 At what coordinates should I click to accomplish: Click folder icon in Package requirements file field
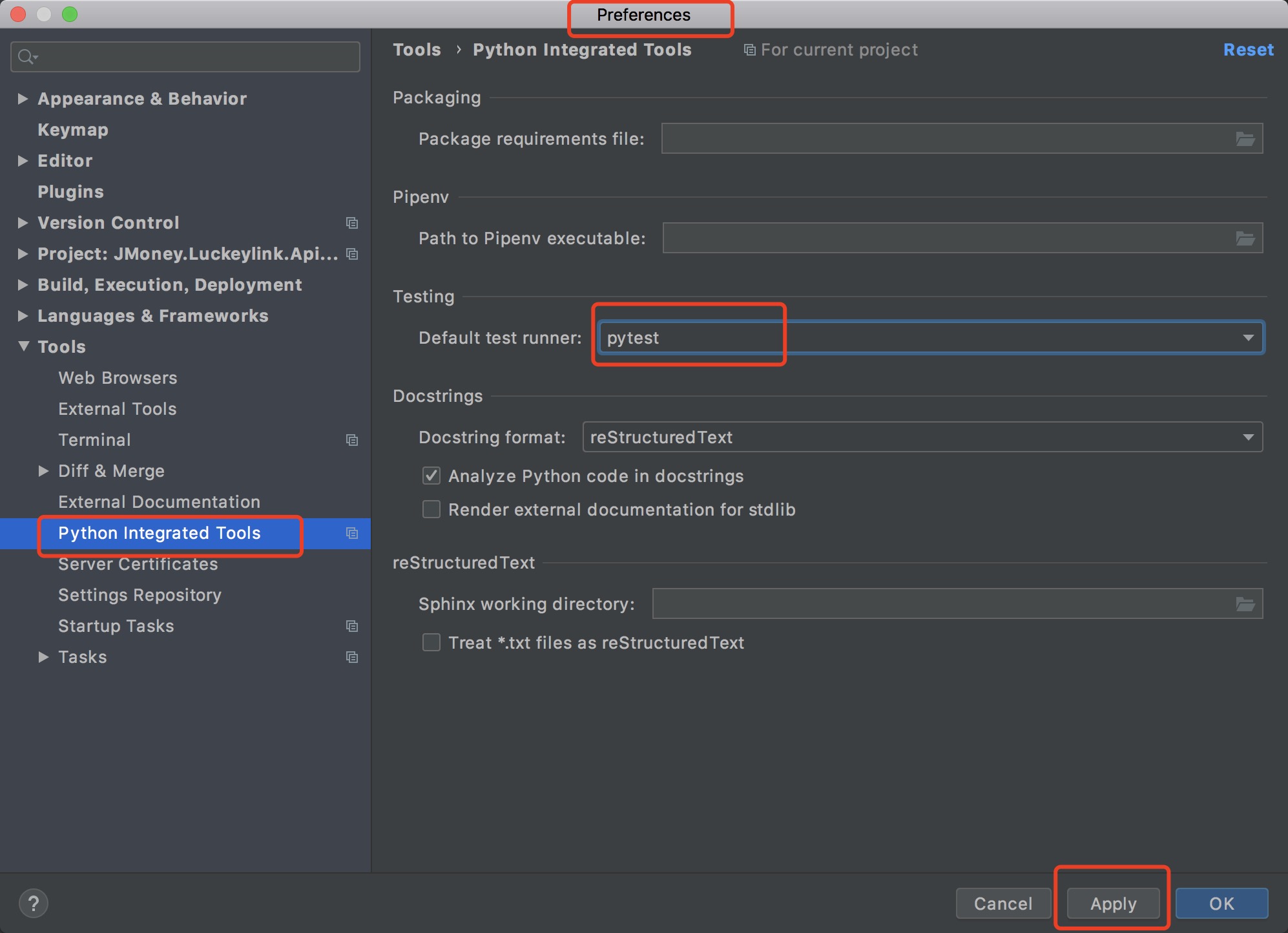[1245, 139]
